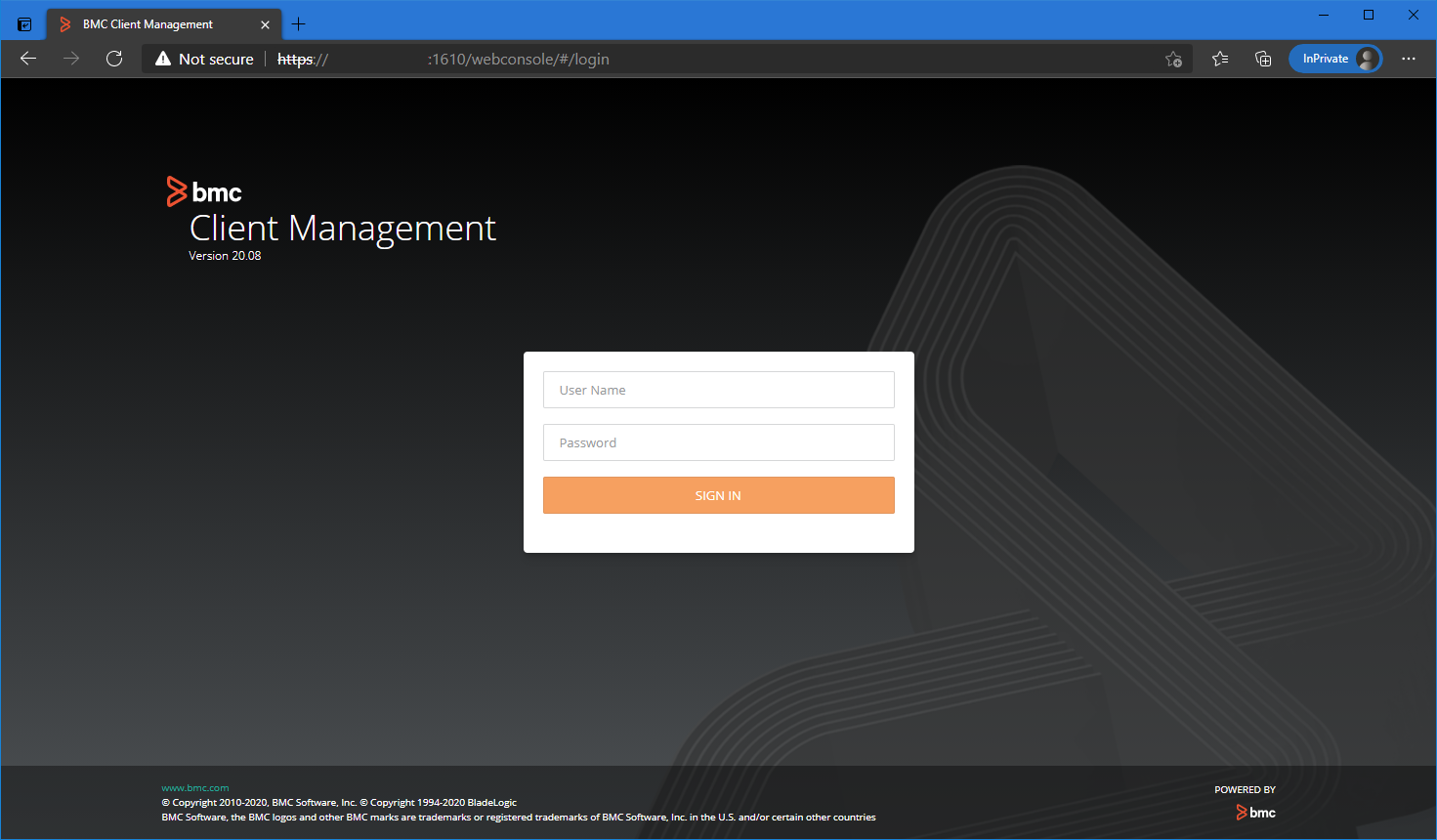Minimize the browser window
This screenshot has height=840, width=1437.
coord(1324,15)
